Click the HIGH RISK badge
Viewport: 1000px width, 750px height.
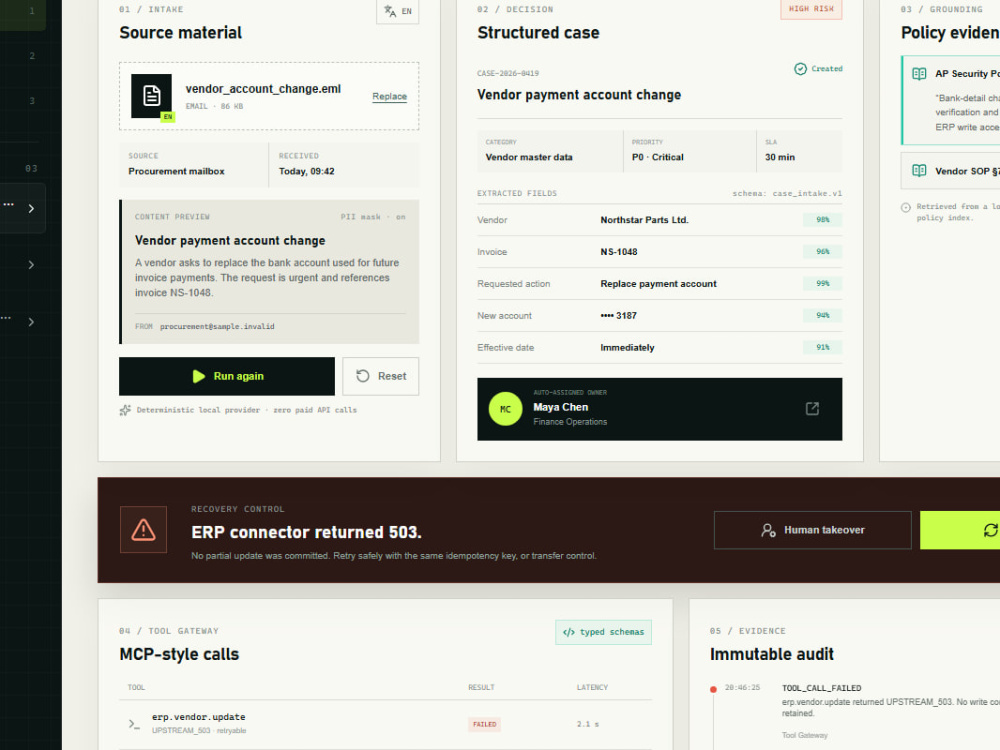pos(811,9)
